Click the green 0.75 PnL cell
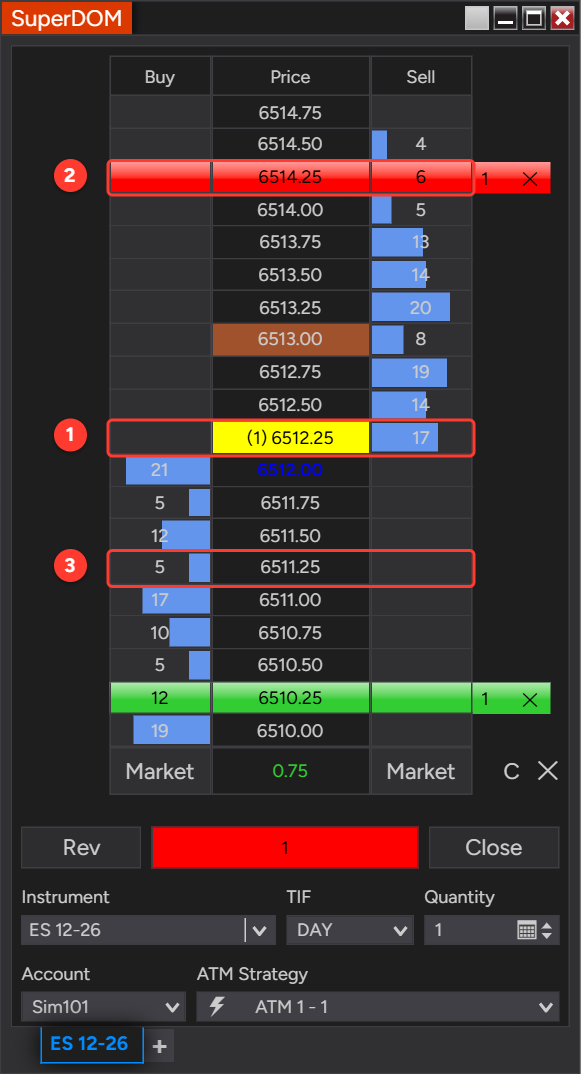581x1074 pixels. pyautogui.click(x=290, y=771)
